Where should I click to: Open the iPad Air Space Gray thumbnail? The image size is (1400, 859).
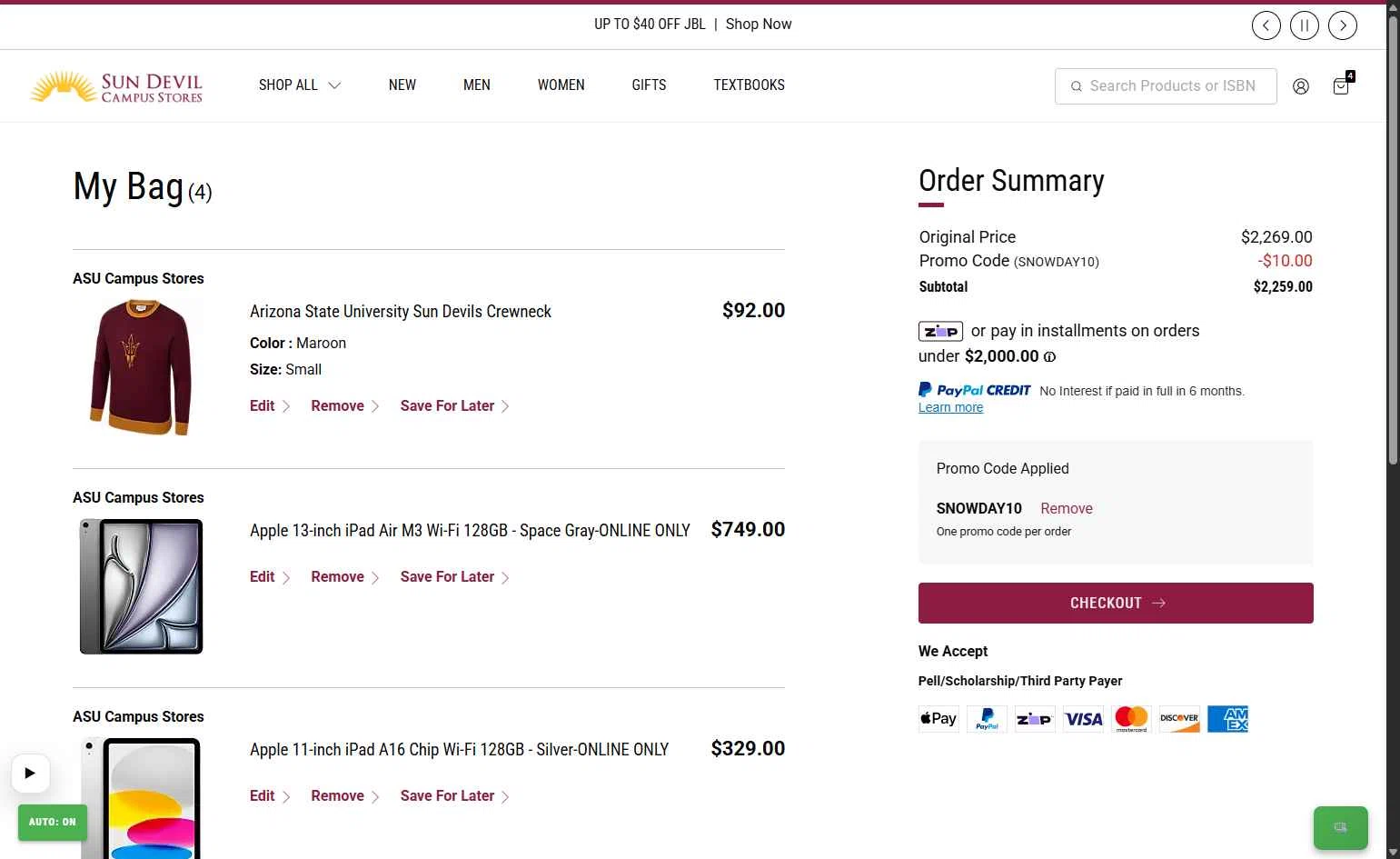point(141,586)
